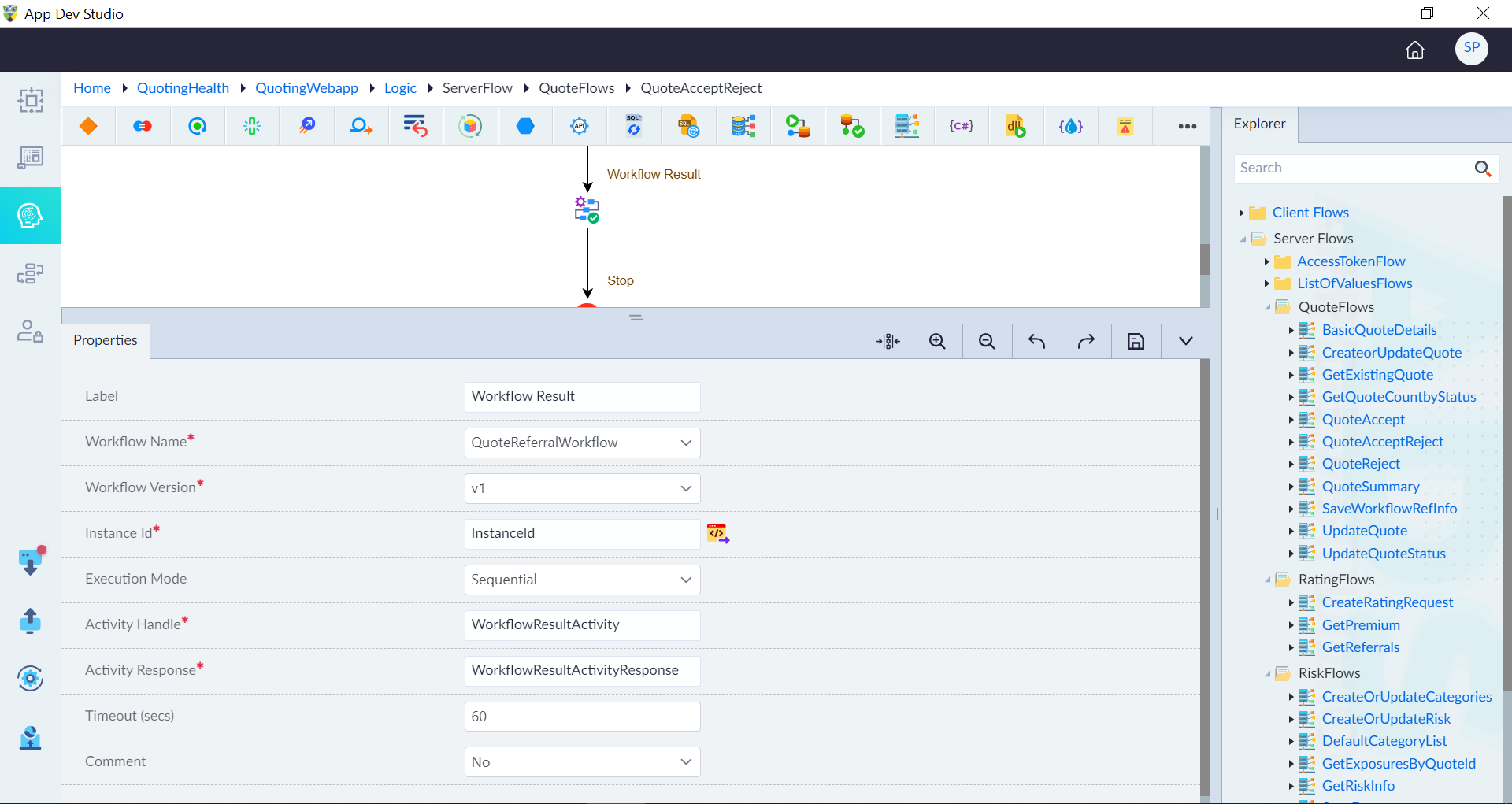Open UpdateQuoteStatus flow in tree
This screenshot has height=804, width=1512.
click(x=1384, y=554)
